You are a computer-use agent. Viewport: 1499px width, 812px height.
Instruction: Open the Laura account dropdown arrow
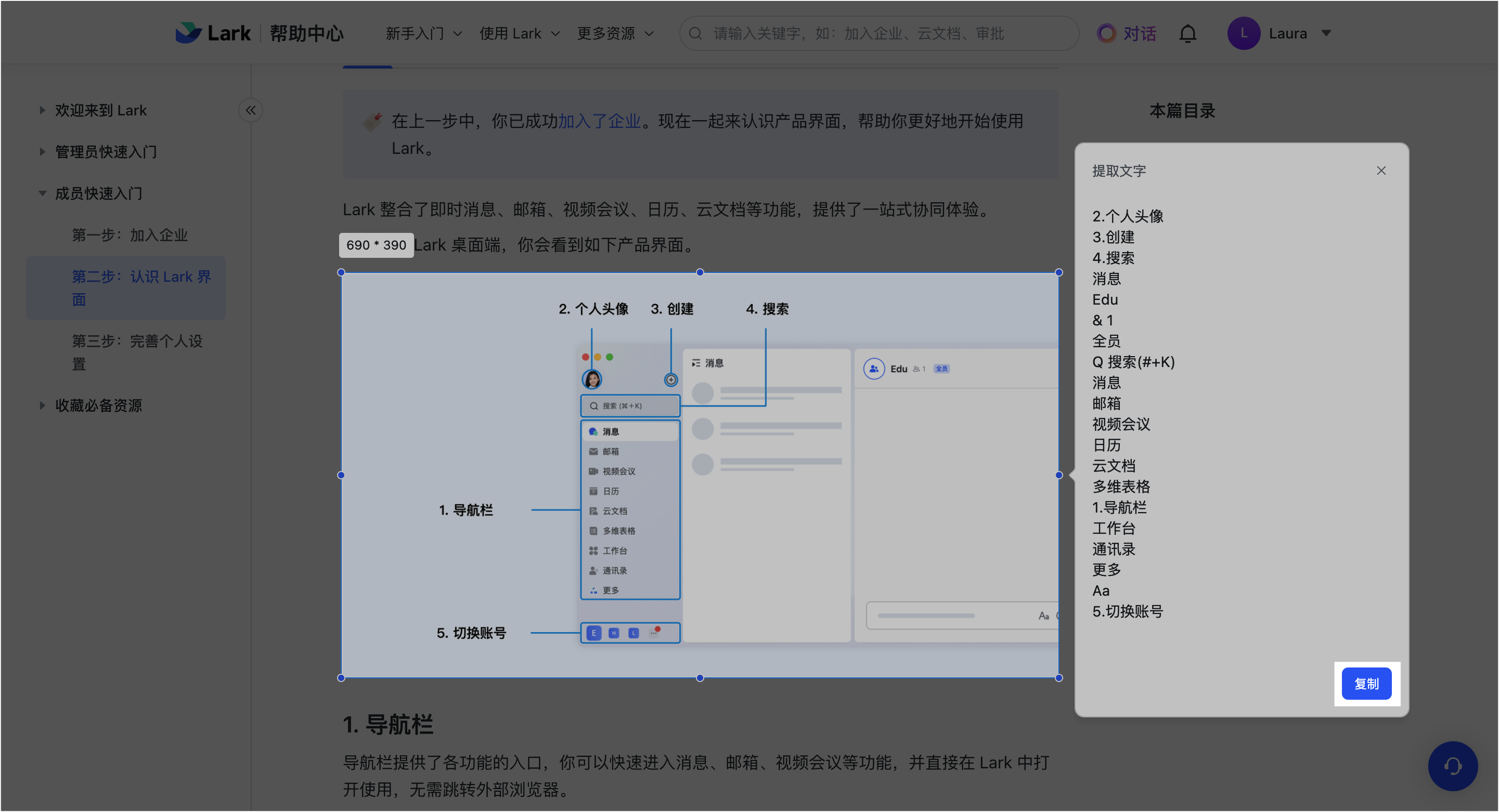pyautogui.click(x=1326, y=33)
